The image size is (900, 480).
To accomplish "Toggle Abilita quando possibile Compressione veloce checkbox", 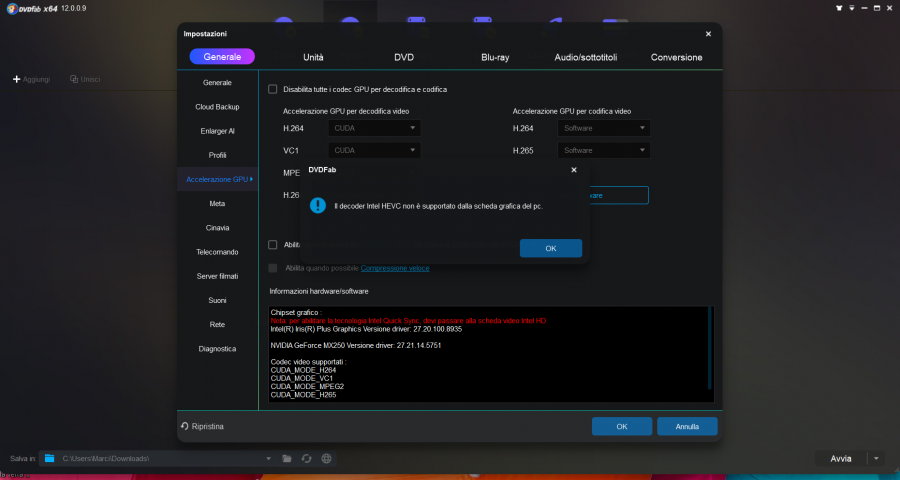I will point(273,268).
